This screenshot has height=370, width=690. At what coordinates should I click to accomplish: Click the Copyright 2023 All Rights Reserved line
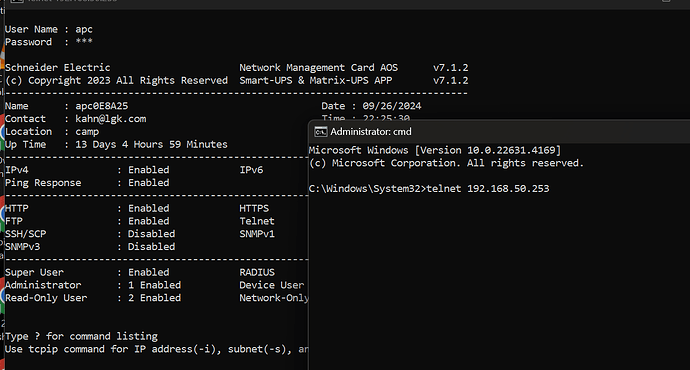tap(116, 81)
